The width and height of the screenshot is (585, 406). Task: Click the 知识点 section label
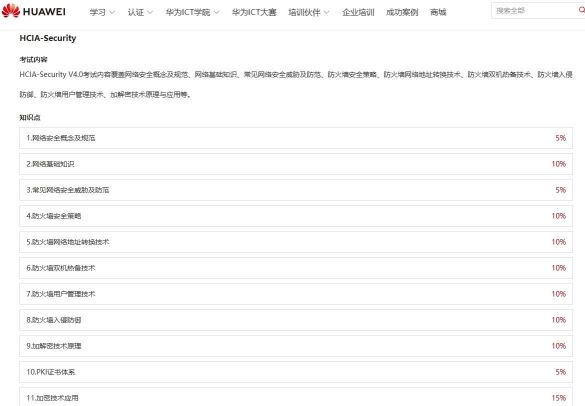click(30, 118)
